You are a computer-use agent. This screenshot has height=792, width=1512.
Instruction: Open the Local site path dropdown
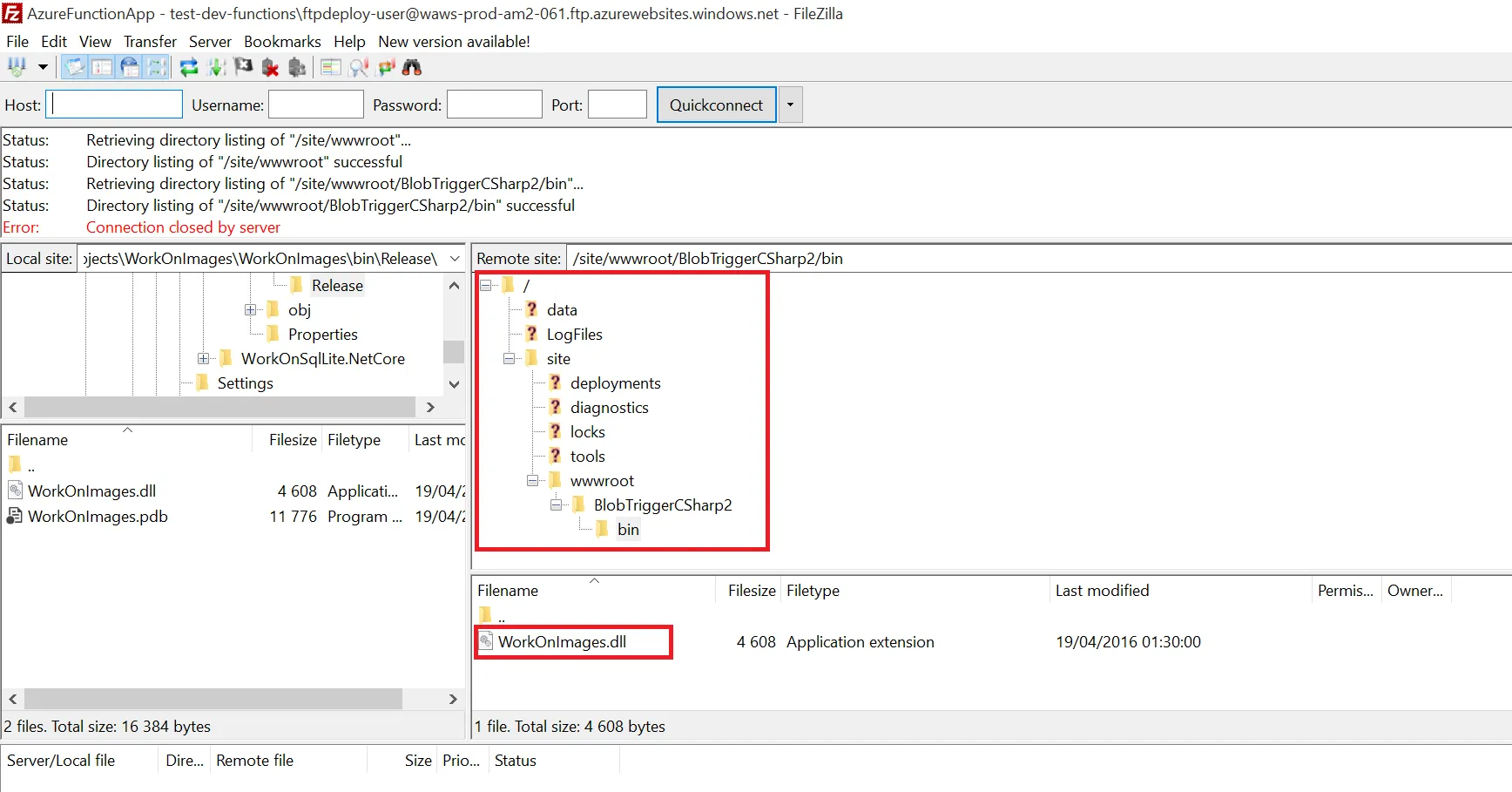click(455, 259)
